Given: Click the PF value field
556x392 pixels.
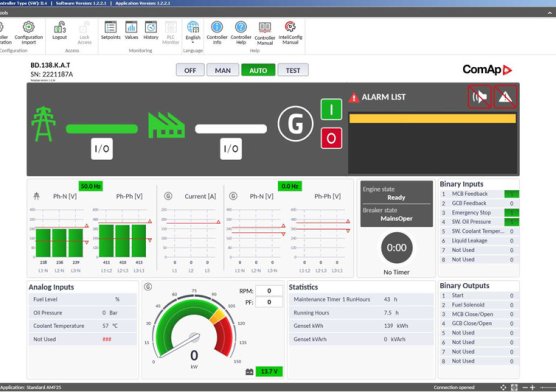Looking at the screenshot, I should click(269, 302).
